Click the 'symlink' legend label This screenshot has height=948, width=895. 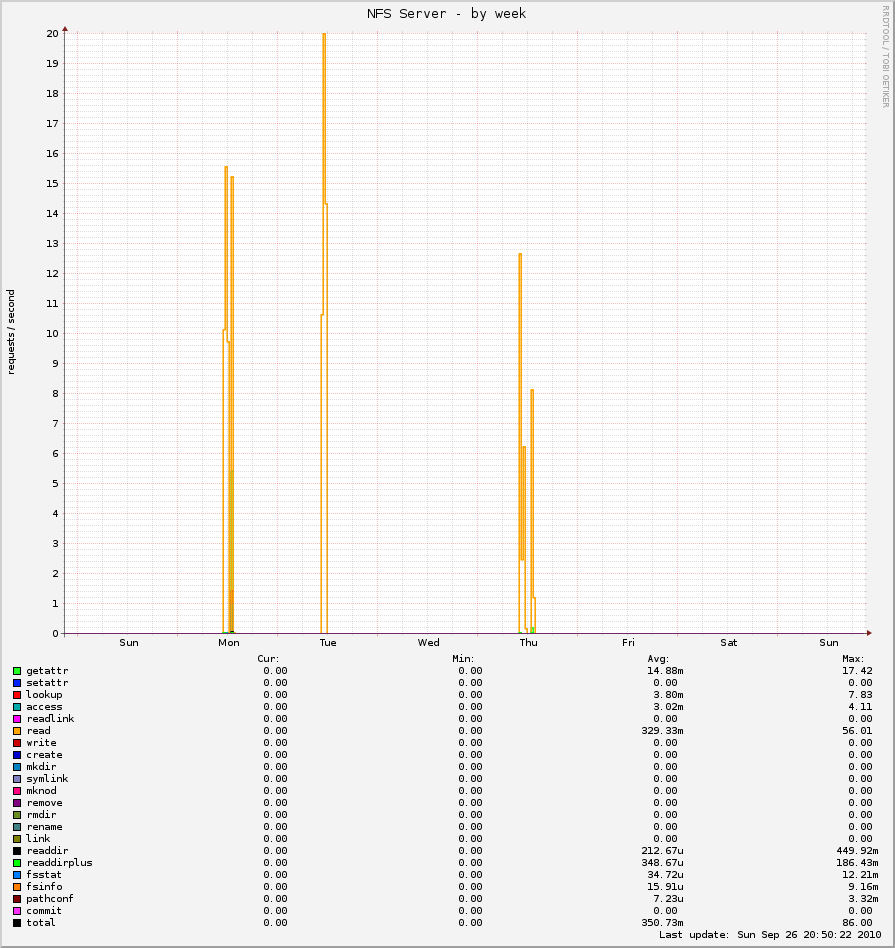(x=47, y=779)
